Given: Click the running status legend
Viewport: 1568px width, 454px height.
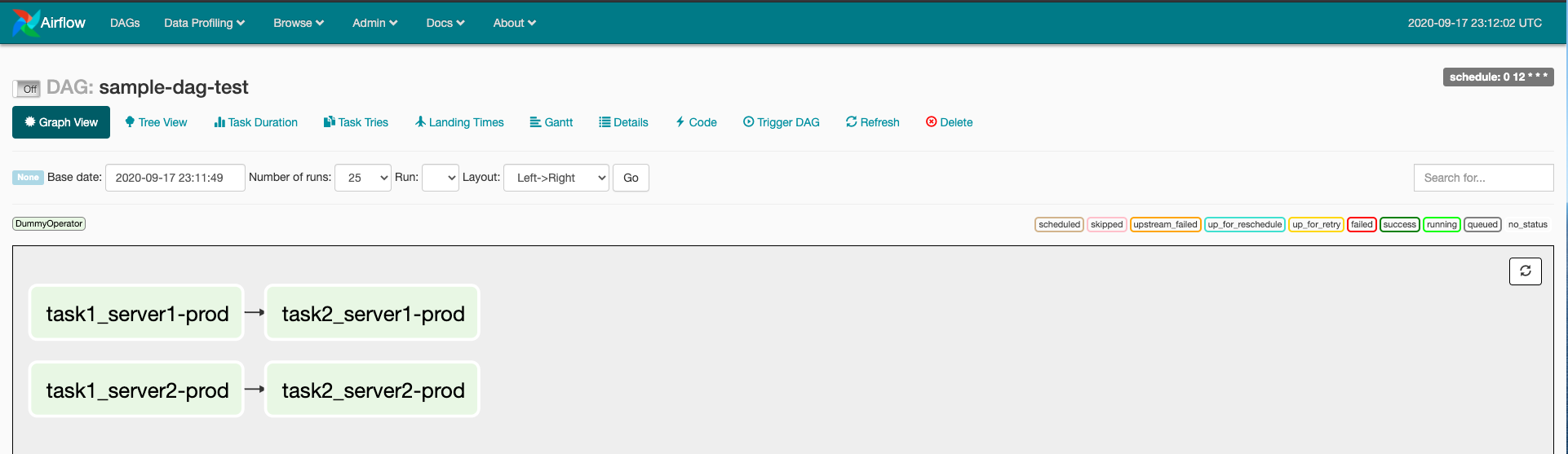Looking at the screenshot, I should pyautogui.click(x=1442, y=224).
